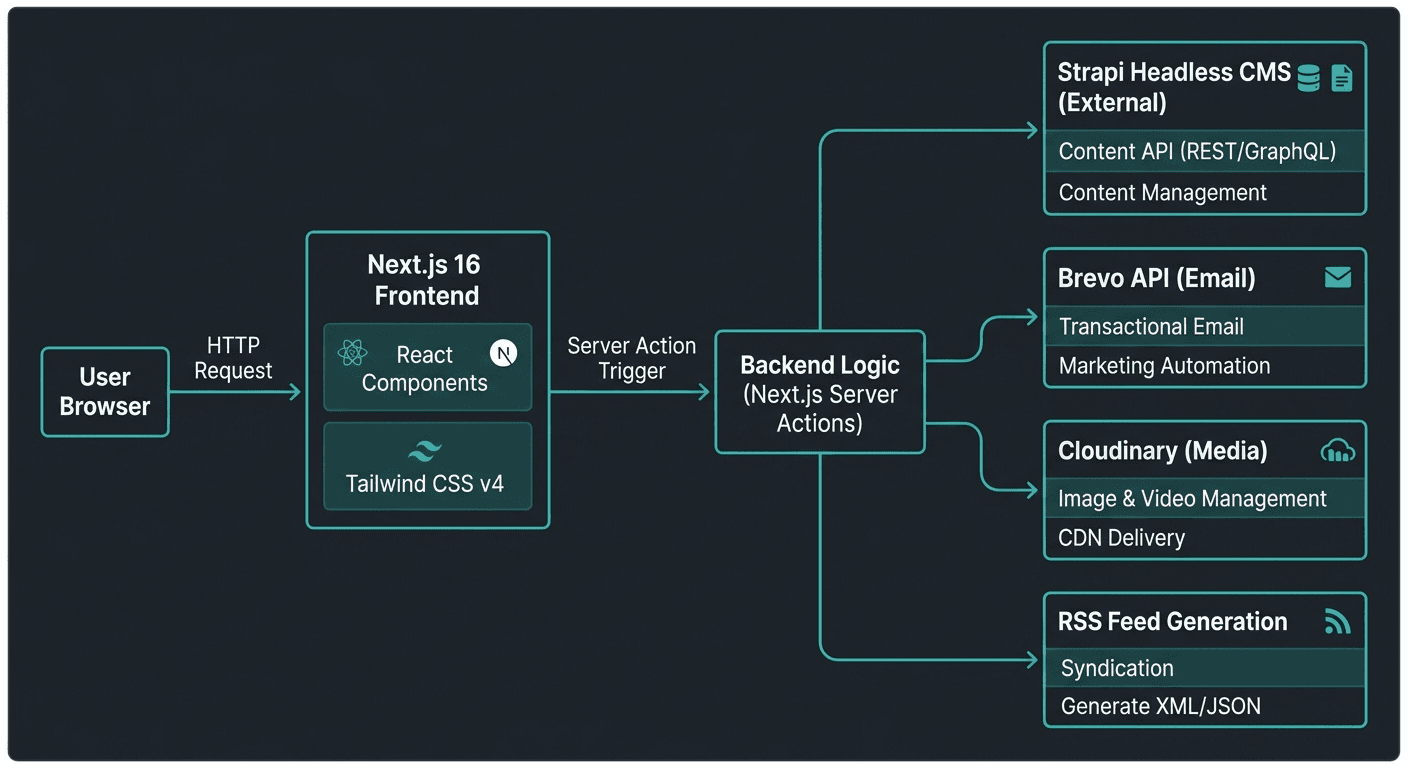Click the Next.js 16 Frontend title
The width and height of the screenshot is (1408, 768).
(x=425, y=280)
